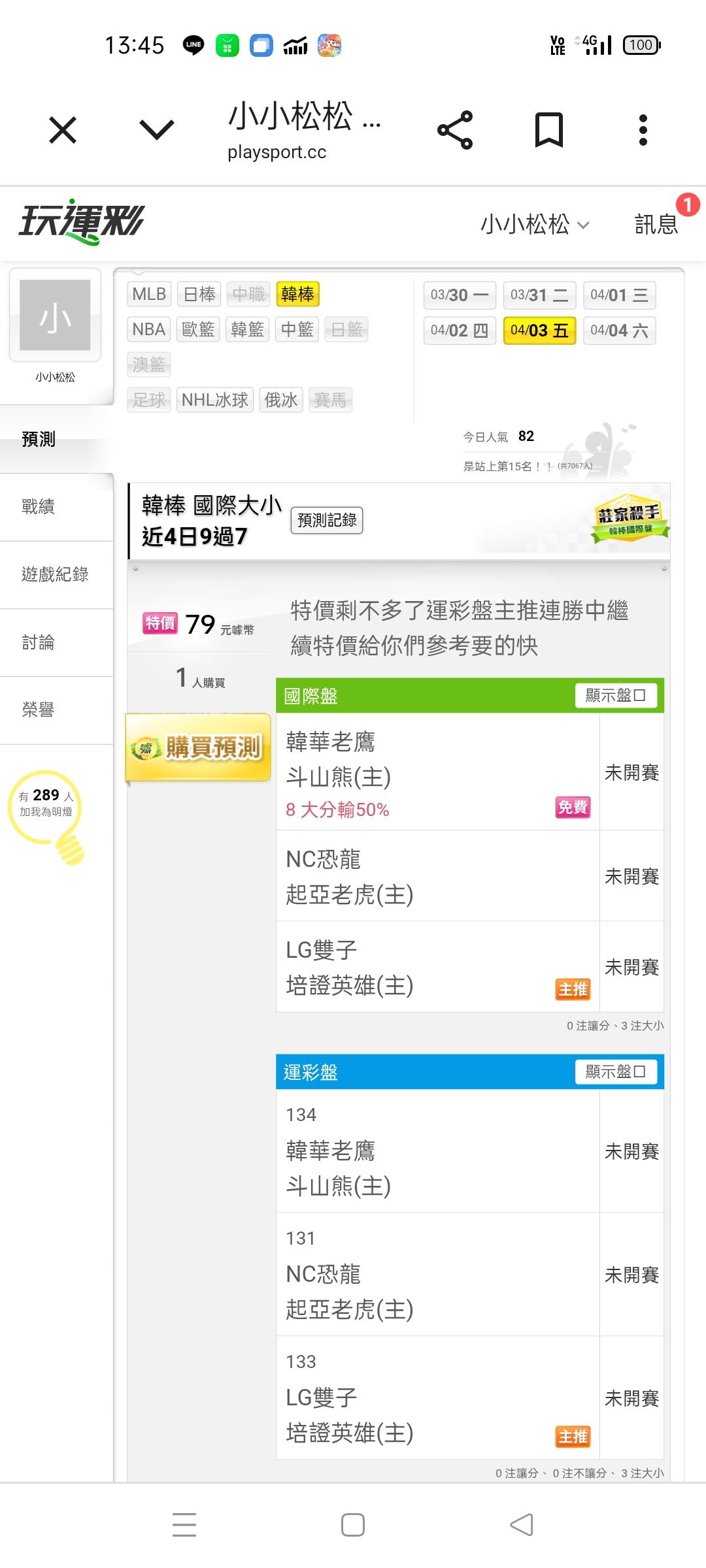Show odds with 運彩盤 顯示盤口 toggle
Viewport: 706px width, 1568px height.
tap(615, 1071)
